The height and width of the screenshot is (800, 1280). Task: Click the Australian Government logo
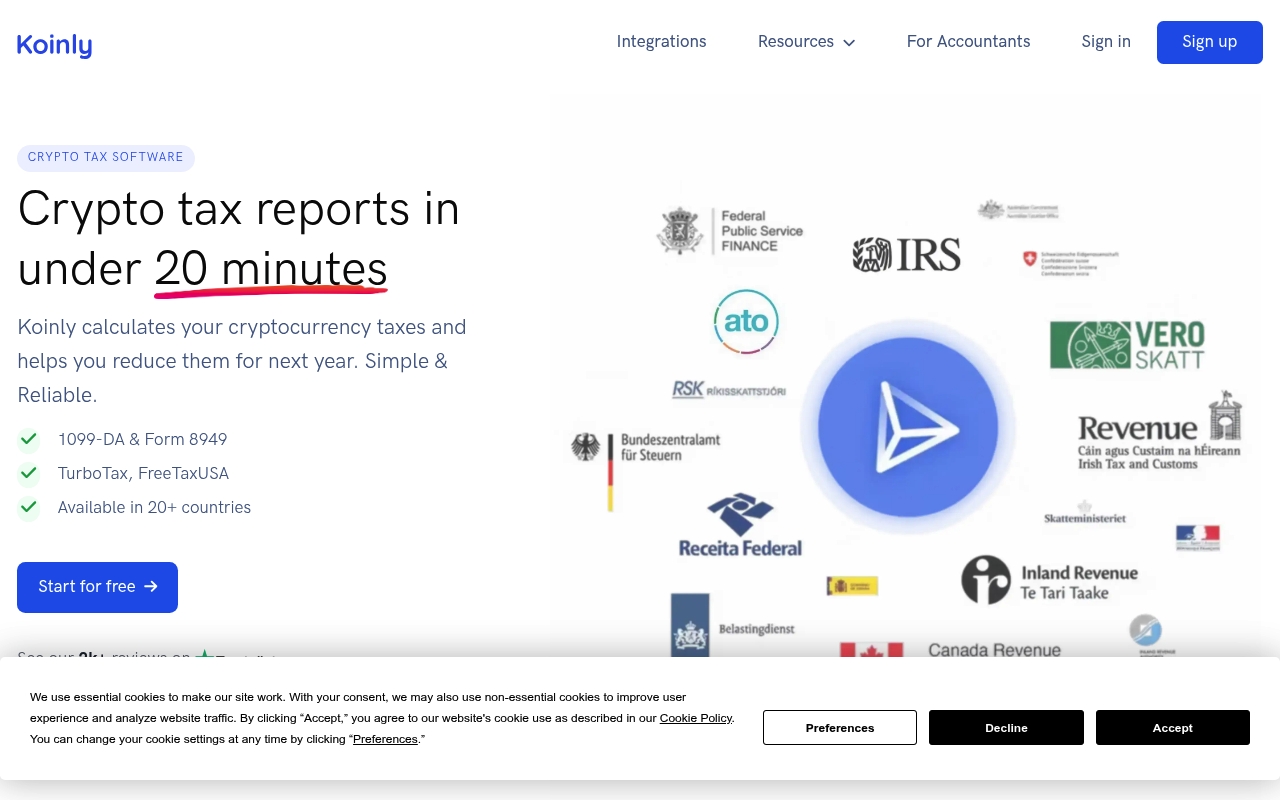[x=1018, y=210]
